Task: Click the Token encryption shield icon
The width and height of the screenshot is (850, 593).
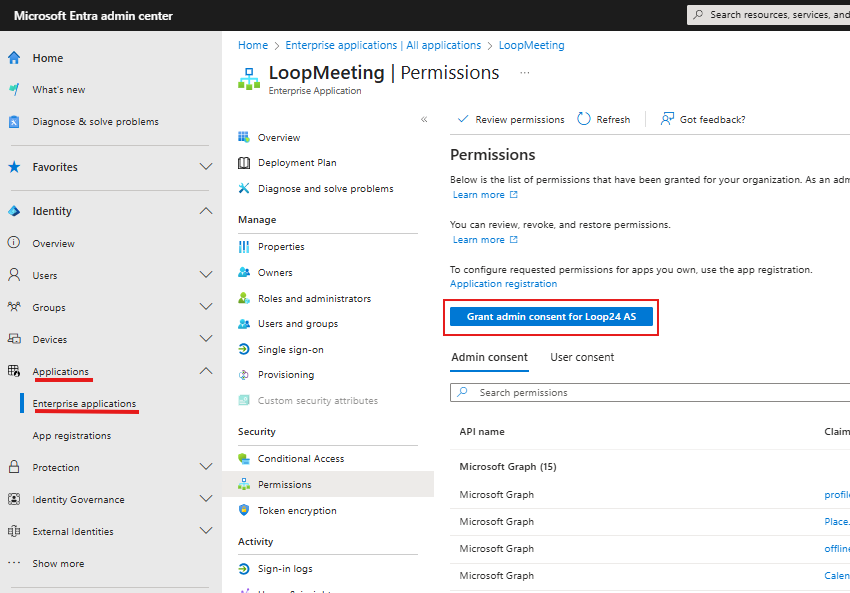Action: 244,510
